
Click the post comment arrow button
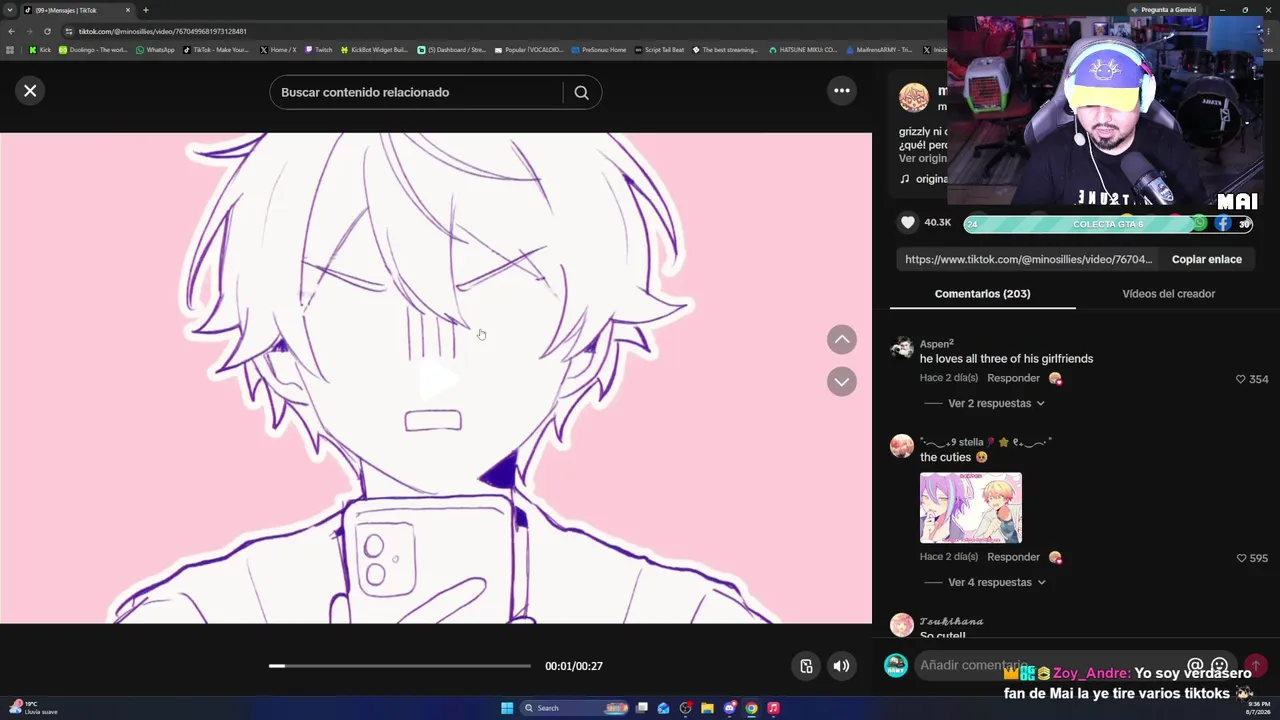point(1255,665)
